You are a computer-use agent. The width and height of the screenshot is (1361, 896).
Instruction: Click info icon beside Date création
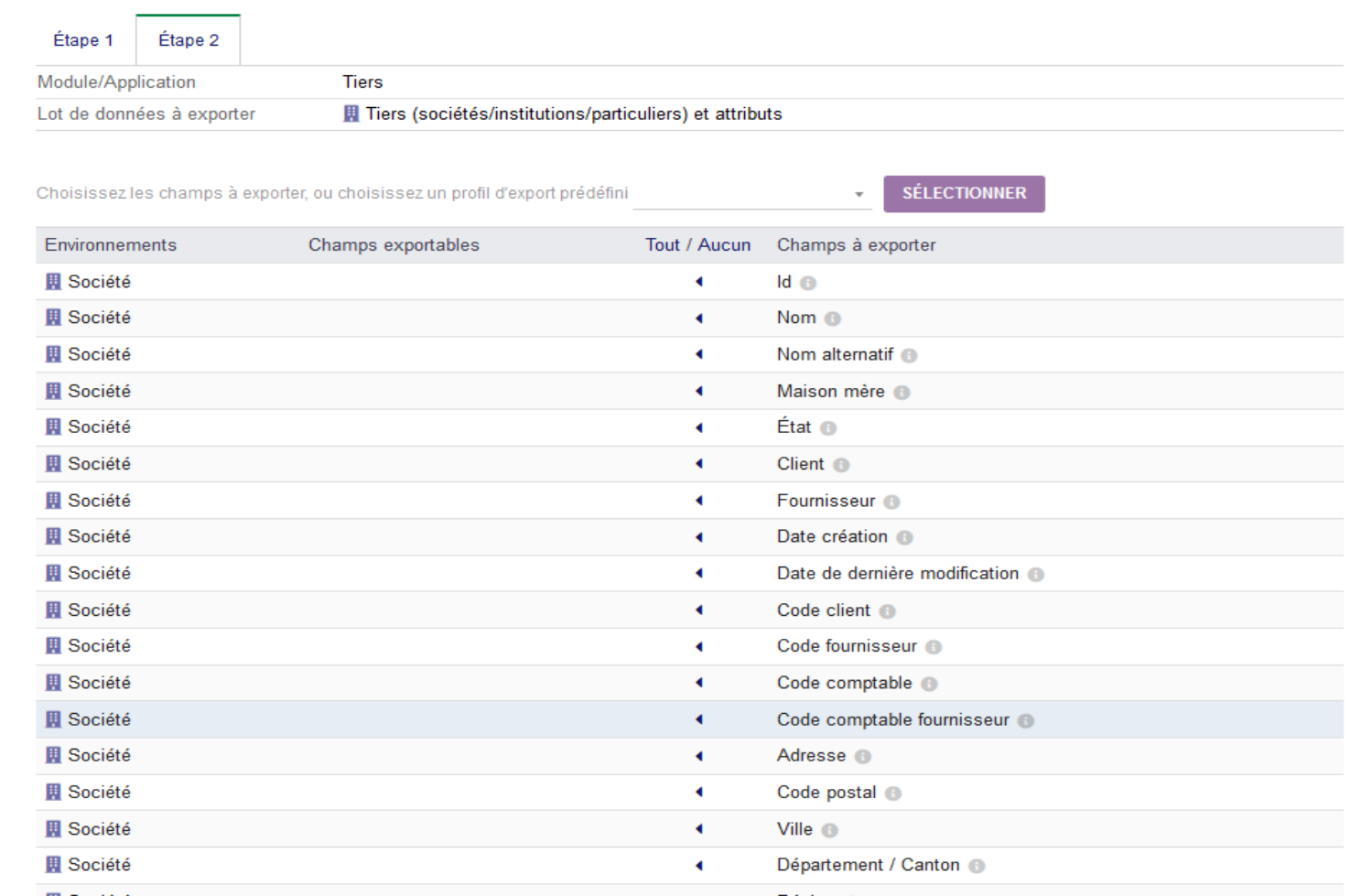coord(904,538)
